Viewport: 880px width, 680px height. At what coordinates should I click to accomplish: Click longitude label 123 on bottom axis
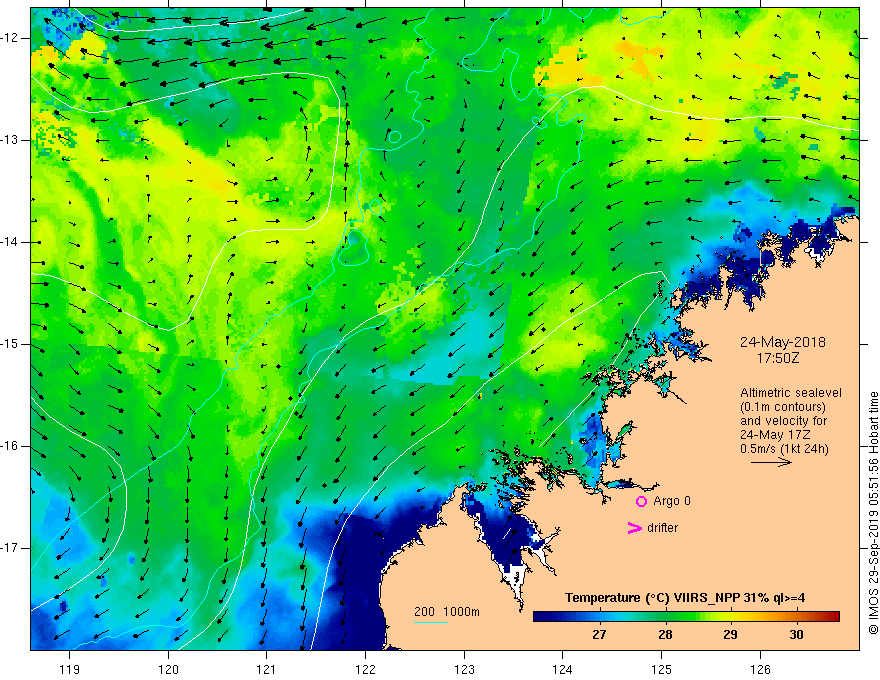click(x=464, y=669)
